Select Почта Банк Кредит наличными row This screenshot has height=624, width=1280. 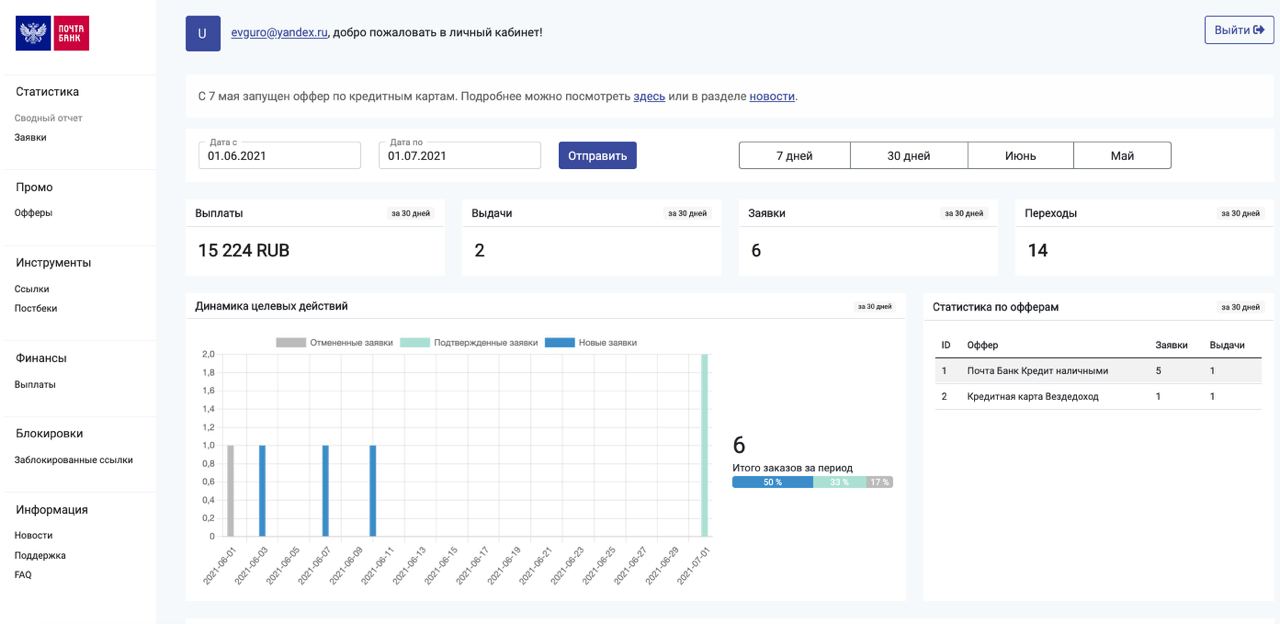(1037, 370)
